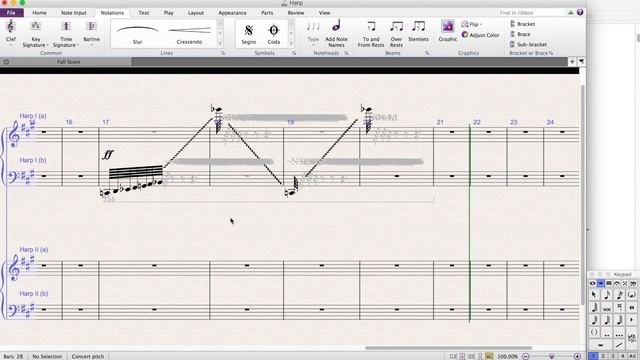Image resolution: width=640 pixels, height=360 pixels.
Task: Click the ribbon Help question mark
Action: pos(580,13)
